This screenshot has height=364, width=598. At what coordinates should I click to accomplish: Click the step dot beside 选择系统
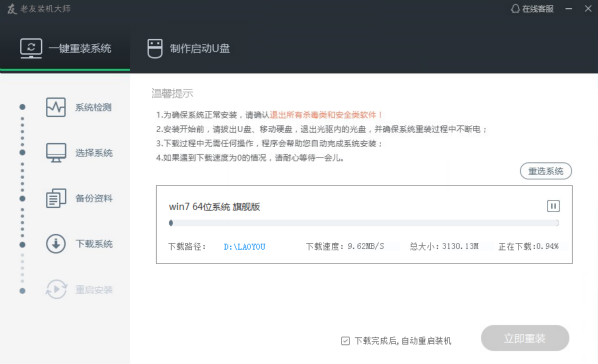(x=23, y=152)
